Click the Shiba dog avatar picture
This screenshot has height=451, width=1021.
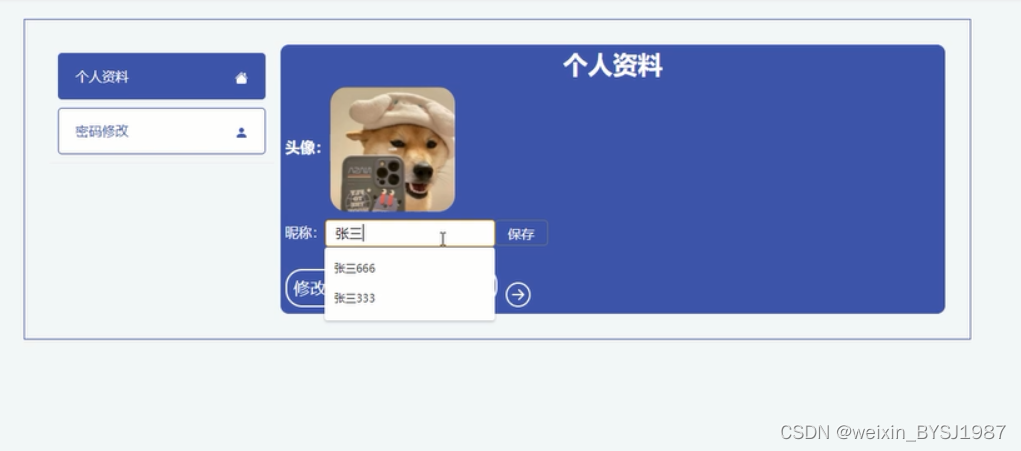393,150
